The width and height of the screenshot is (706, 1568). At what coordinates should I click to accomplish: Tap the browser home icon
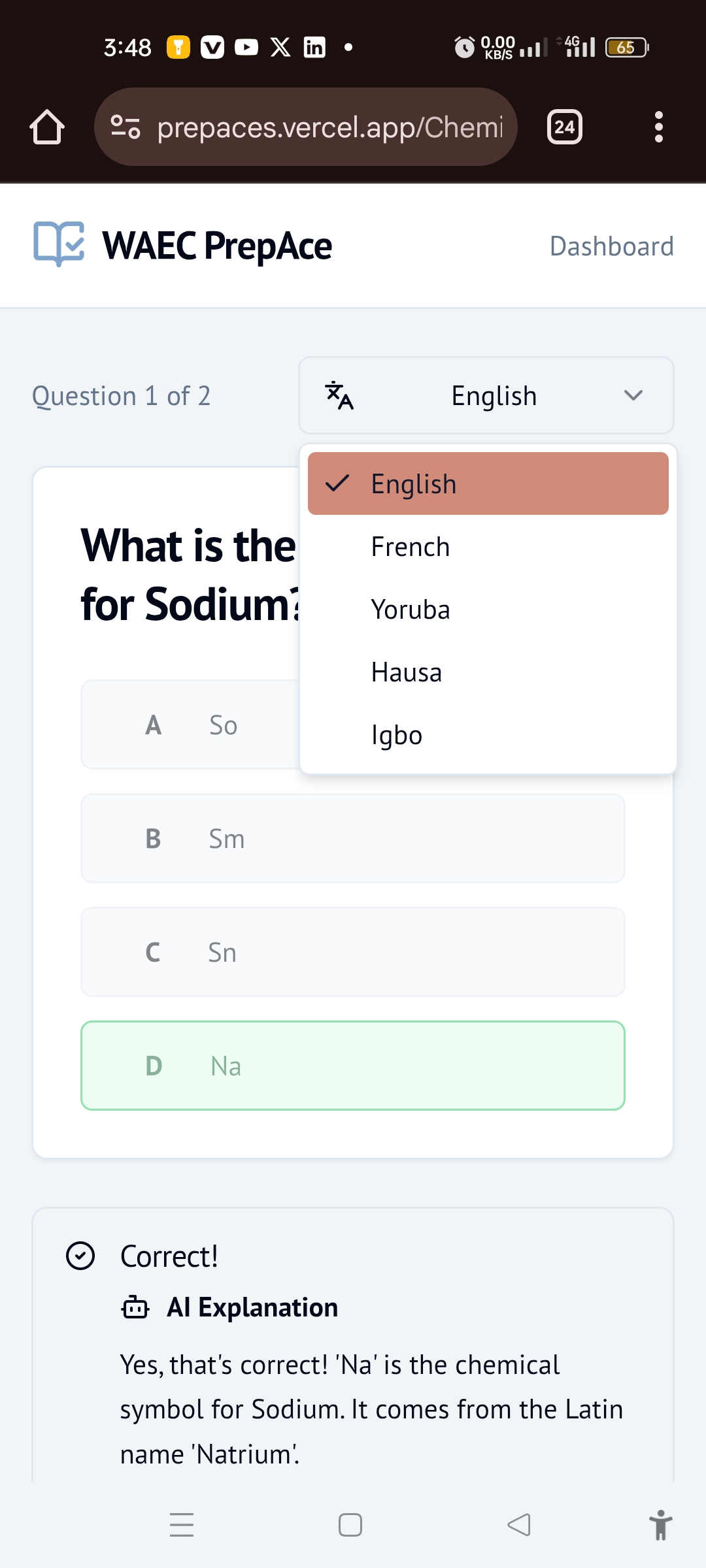[47, 127]
